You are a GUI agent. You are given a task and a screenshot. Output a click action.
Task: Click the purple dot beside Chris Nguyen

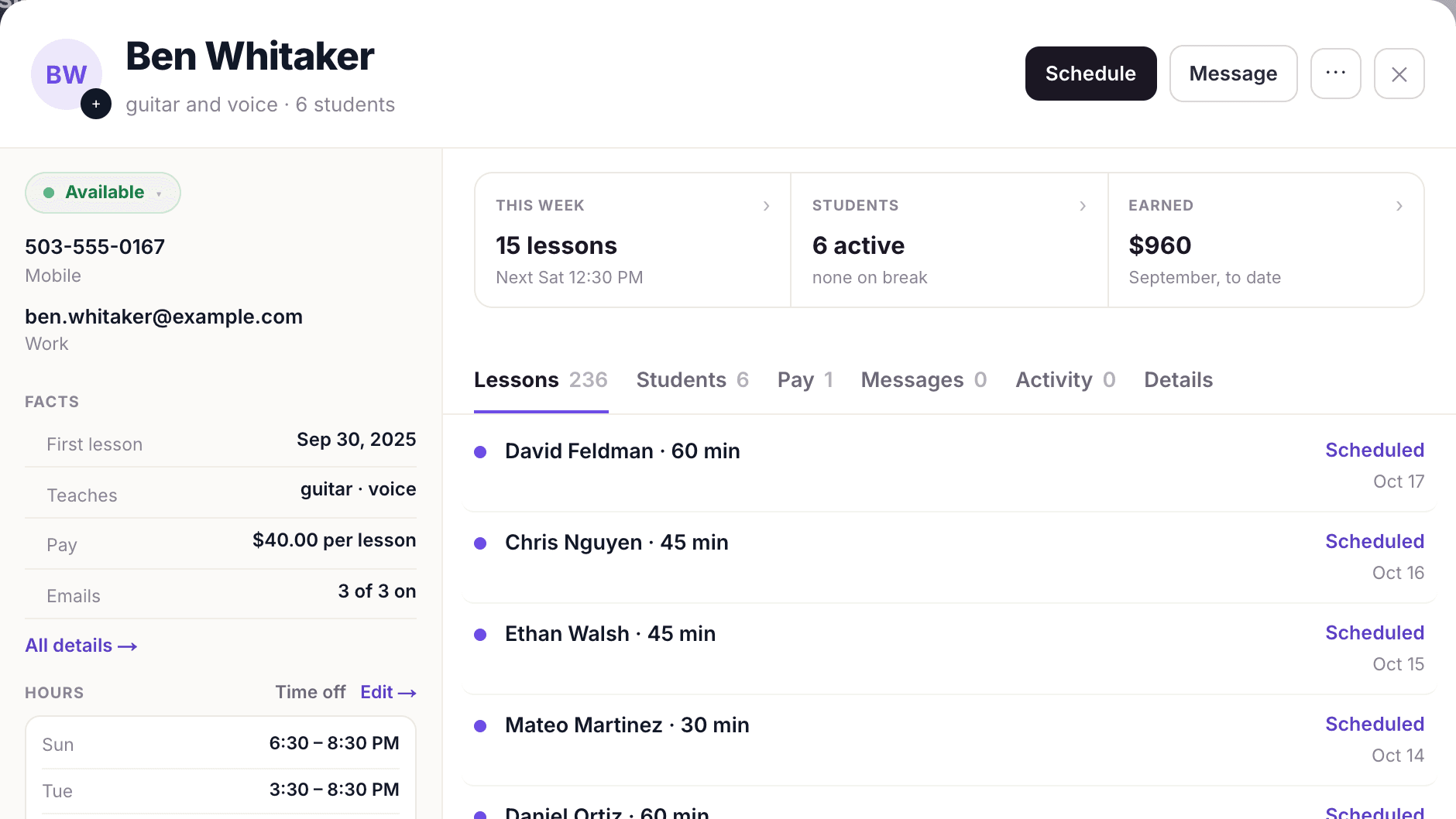tap(480, 543)
